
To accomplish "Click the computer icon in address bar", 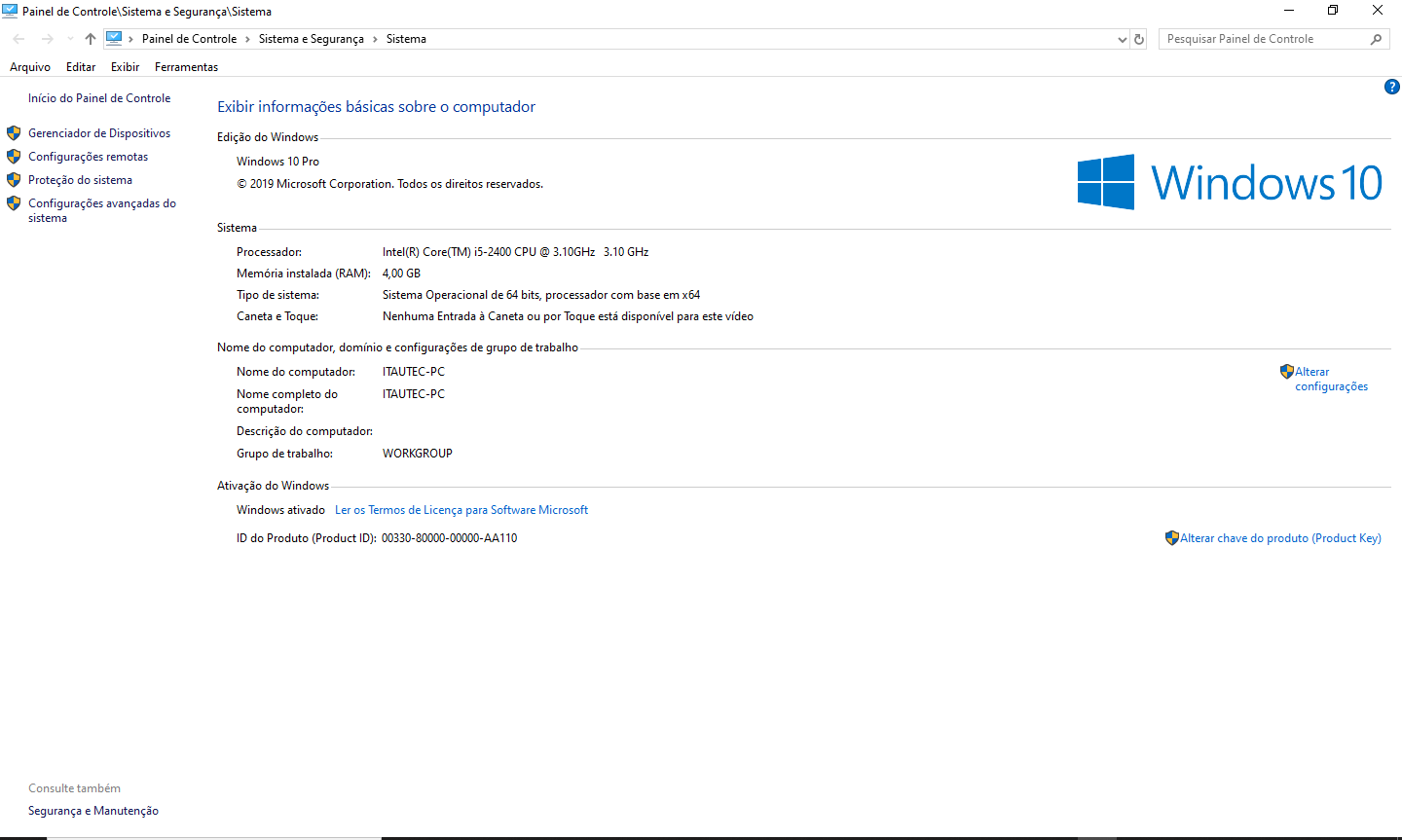I will [114, 39].
